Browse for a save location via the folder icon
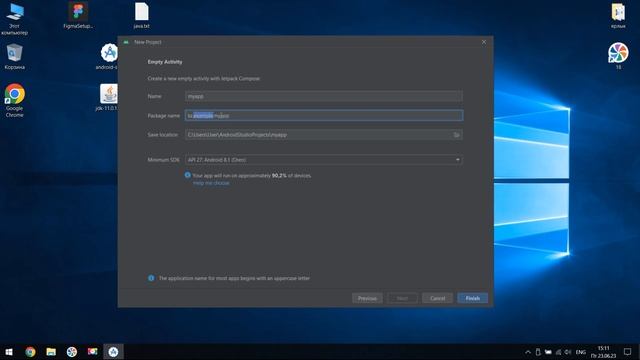This screenshot has width=640, height=360. point(456,135)
